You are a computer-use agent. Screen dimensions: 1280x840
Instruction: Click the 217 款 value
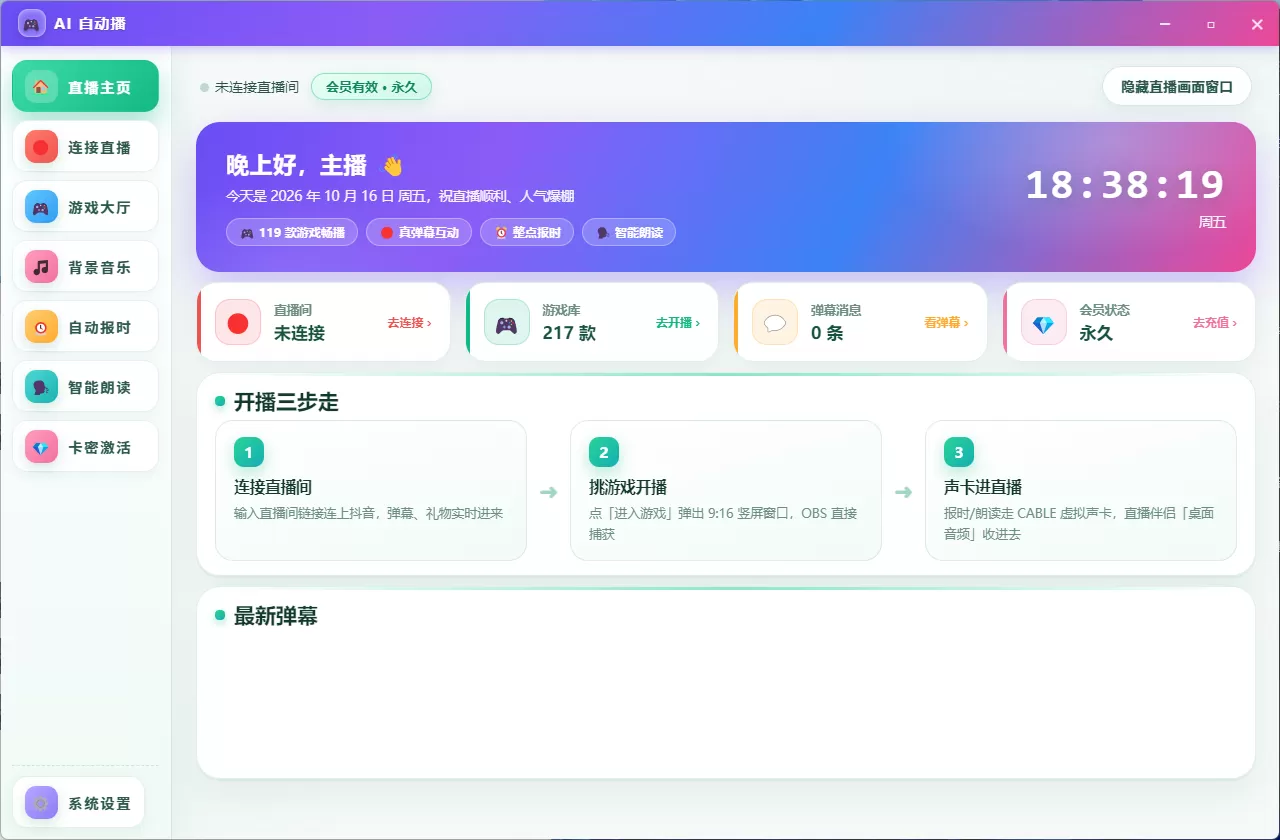click(569, 333)
